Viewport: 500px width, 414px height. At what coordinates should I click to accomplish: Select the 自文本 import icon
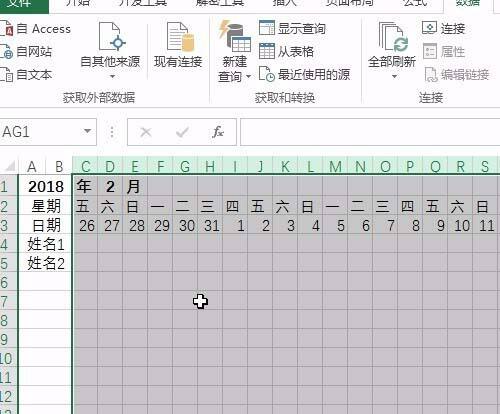click(x=7, y=75)
